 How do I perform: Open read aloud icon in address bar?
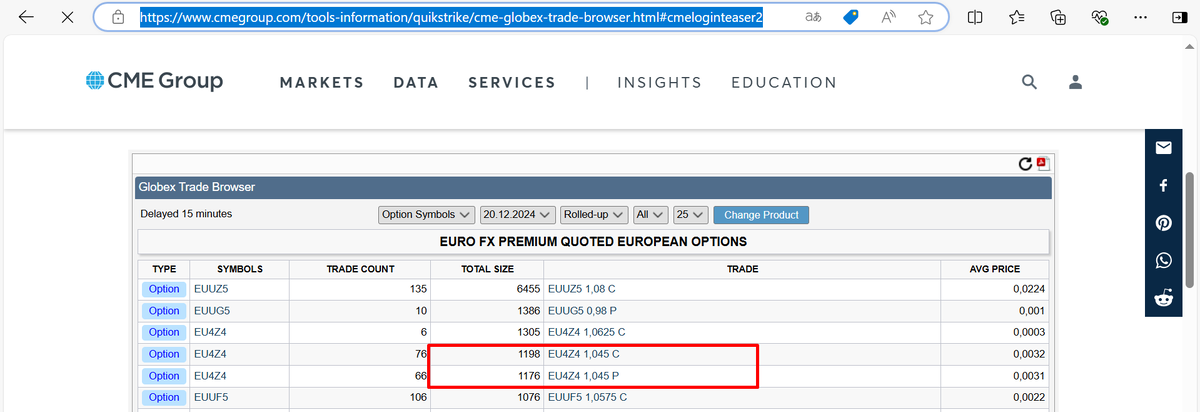click(889, 17)
